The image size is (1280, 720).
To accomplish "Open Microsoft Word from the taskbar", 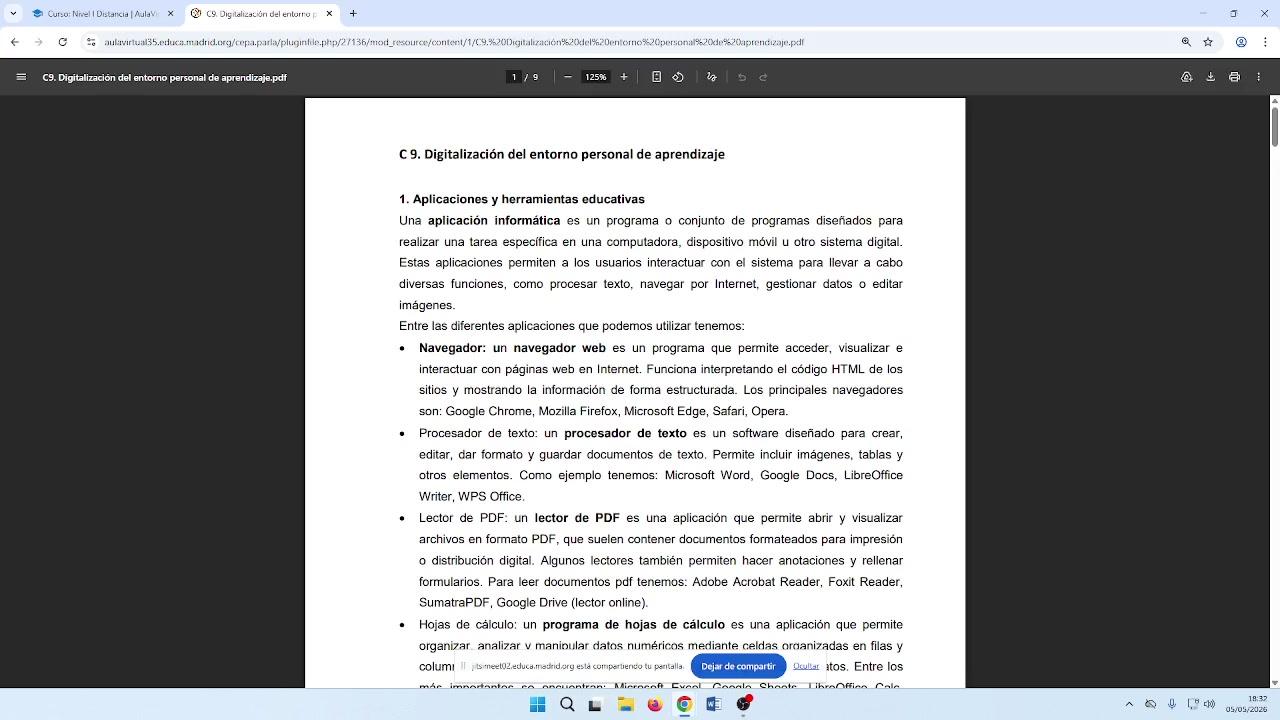I will pos(714,704).
